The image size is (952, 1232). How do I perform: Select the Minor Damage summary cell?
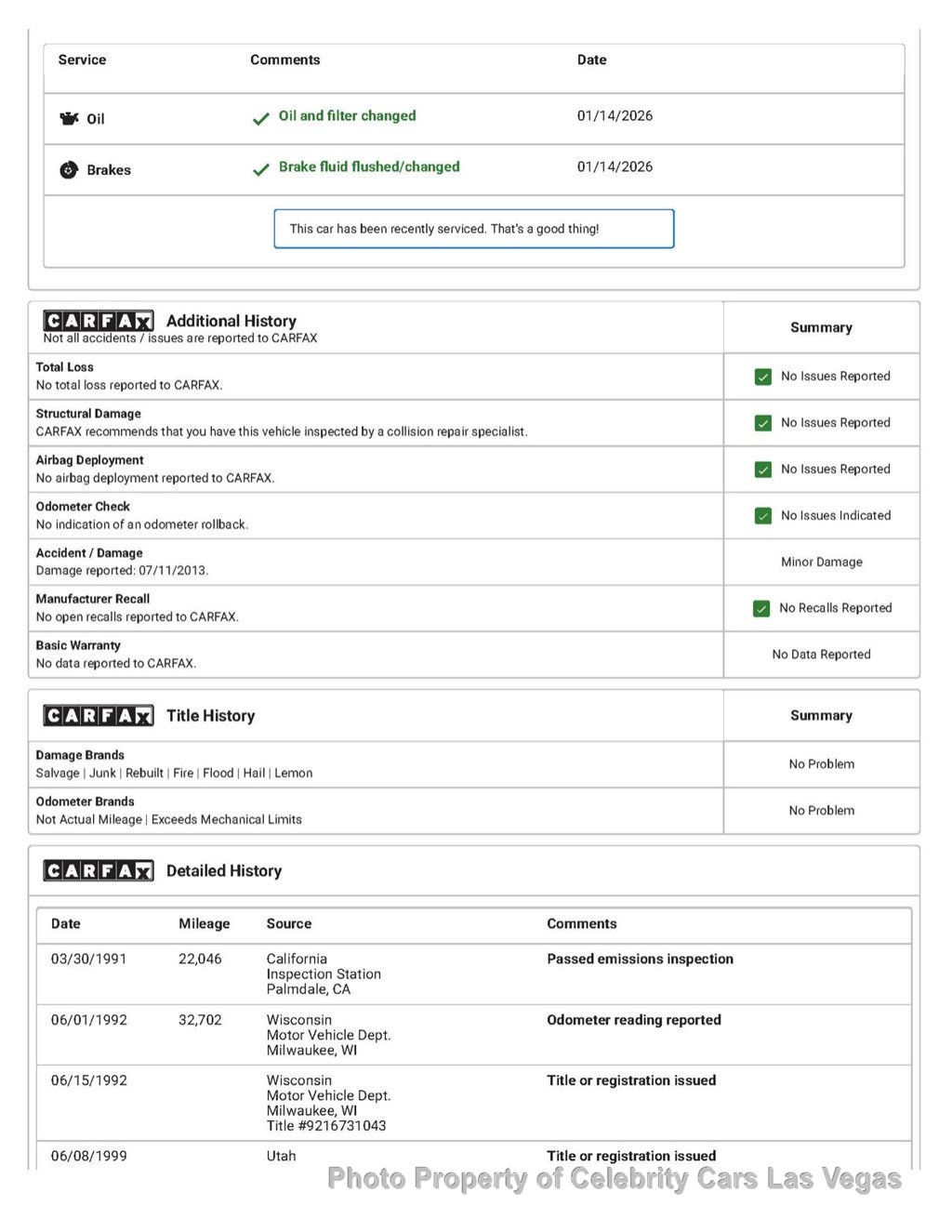click(x=822, y=562)
